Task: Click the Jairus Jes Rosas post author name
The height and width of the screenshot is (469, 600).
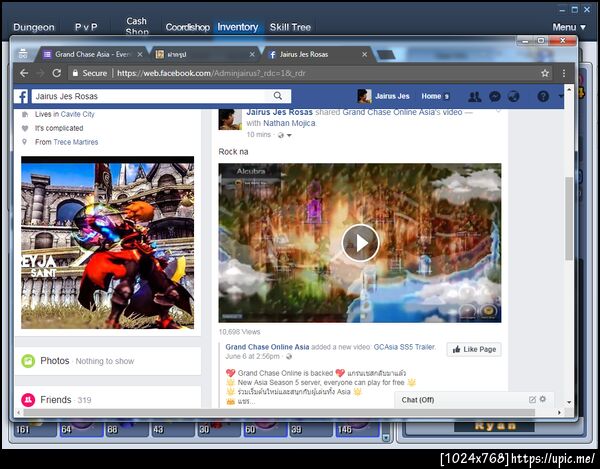Action: [x=279, y=112]
